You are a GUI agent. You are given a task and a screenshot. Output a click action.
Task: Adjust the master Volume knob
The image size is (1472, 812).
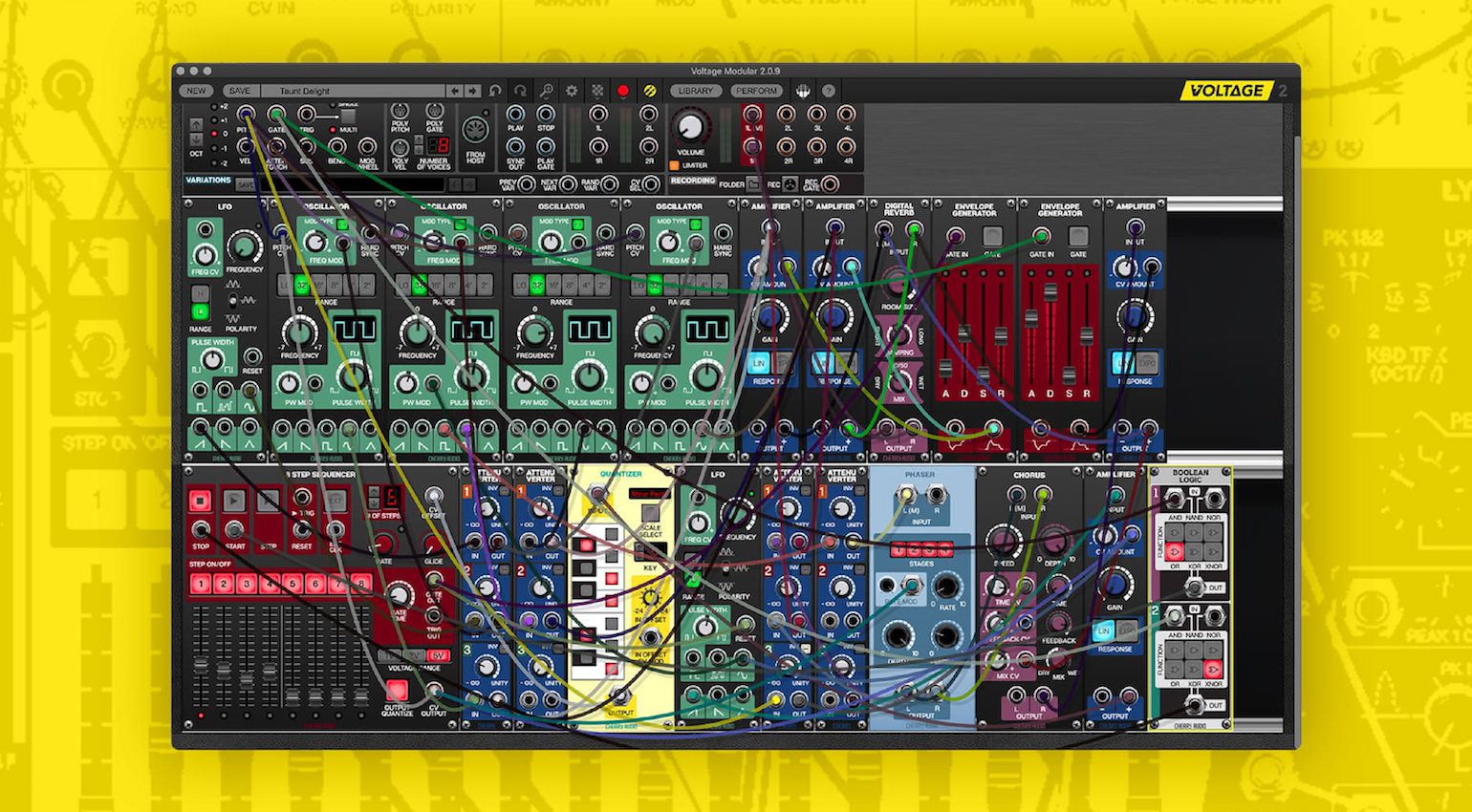click(x=690, y=126)
